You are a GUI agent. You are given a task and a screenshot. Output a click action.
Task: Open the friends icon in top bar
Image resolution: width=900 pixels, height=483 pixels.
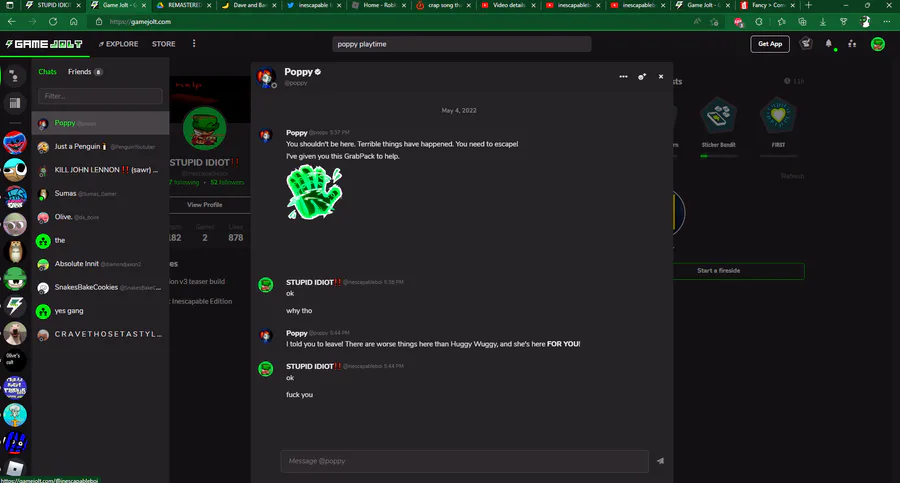(852, 44)
